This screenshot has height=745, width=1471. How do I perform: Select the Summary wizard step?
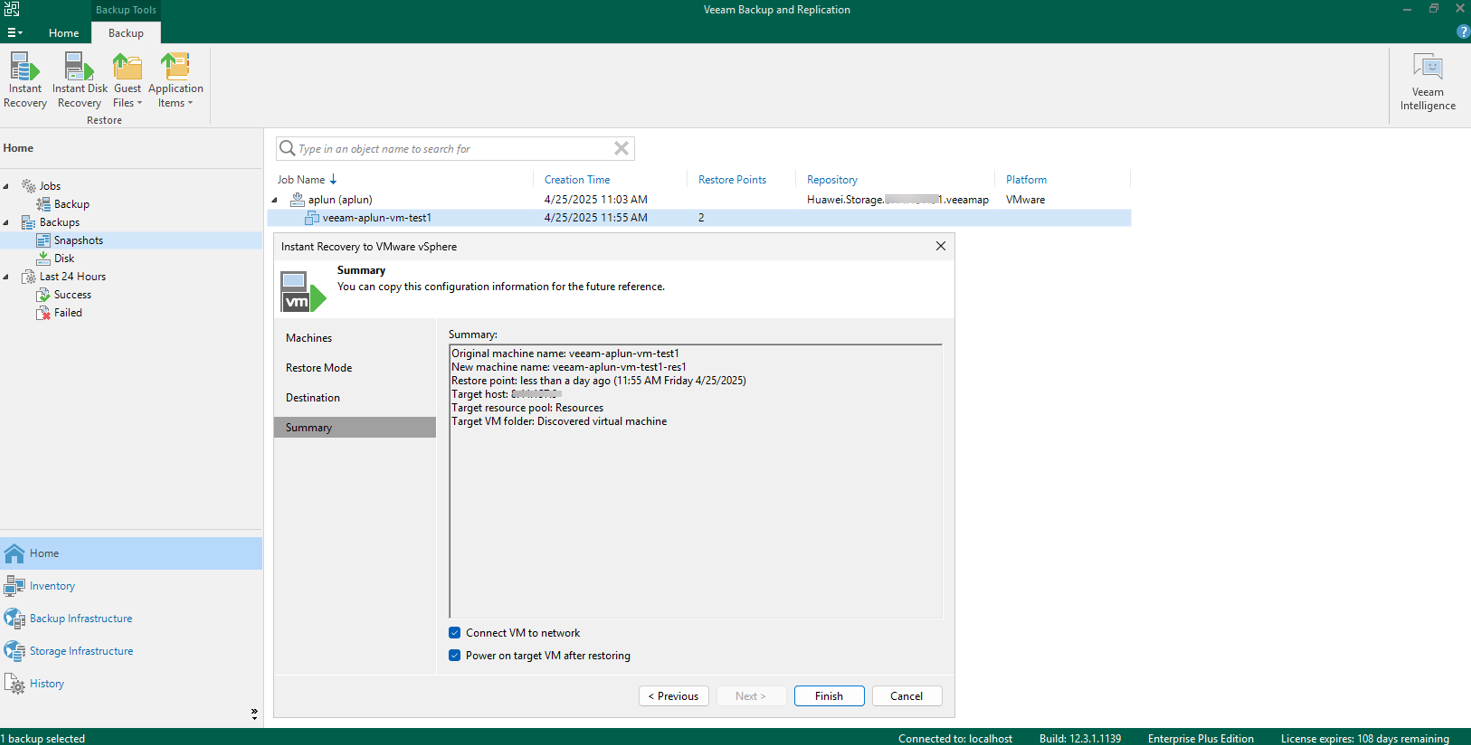(x=355, y=427)
